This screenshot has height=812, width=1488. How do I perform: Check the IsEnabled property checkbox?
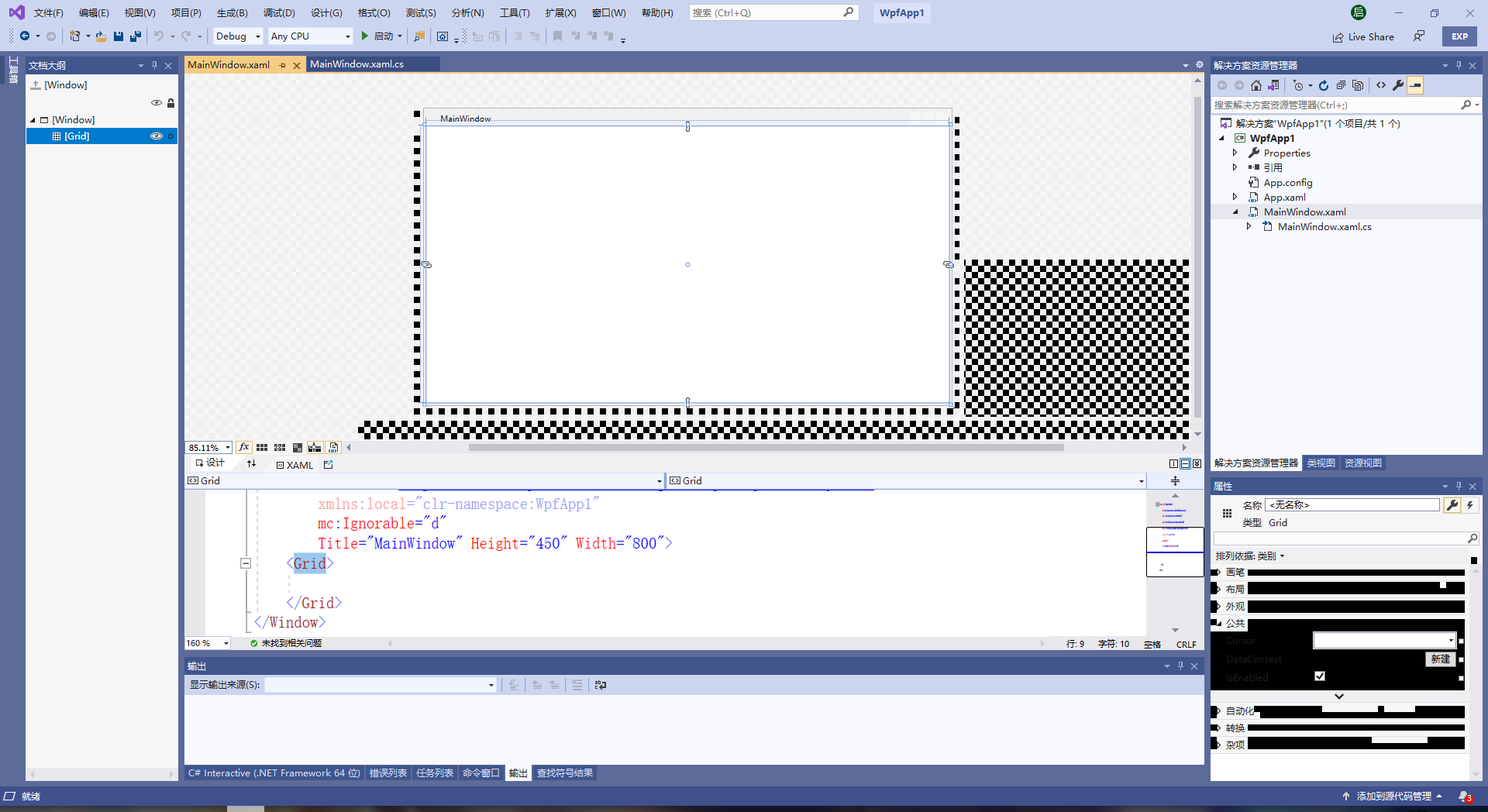click(x=1320, y=676)
